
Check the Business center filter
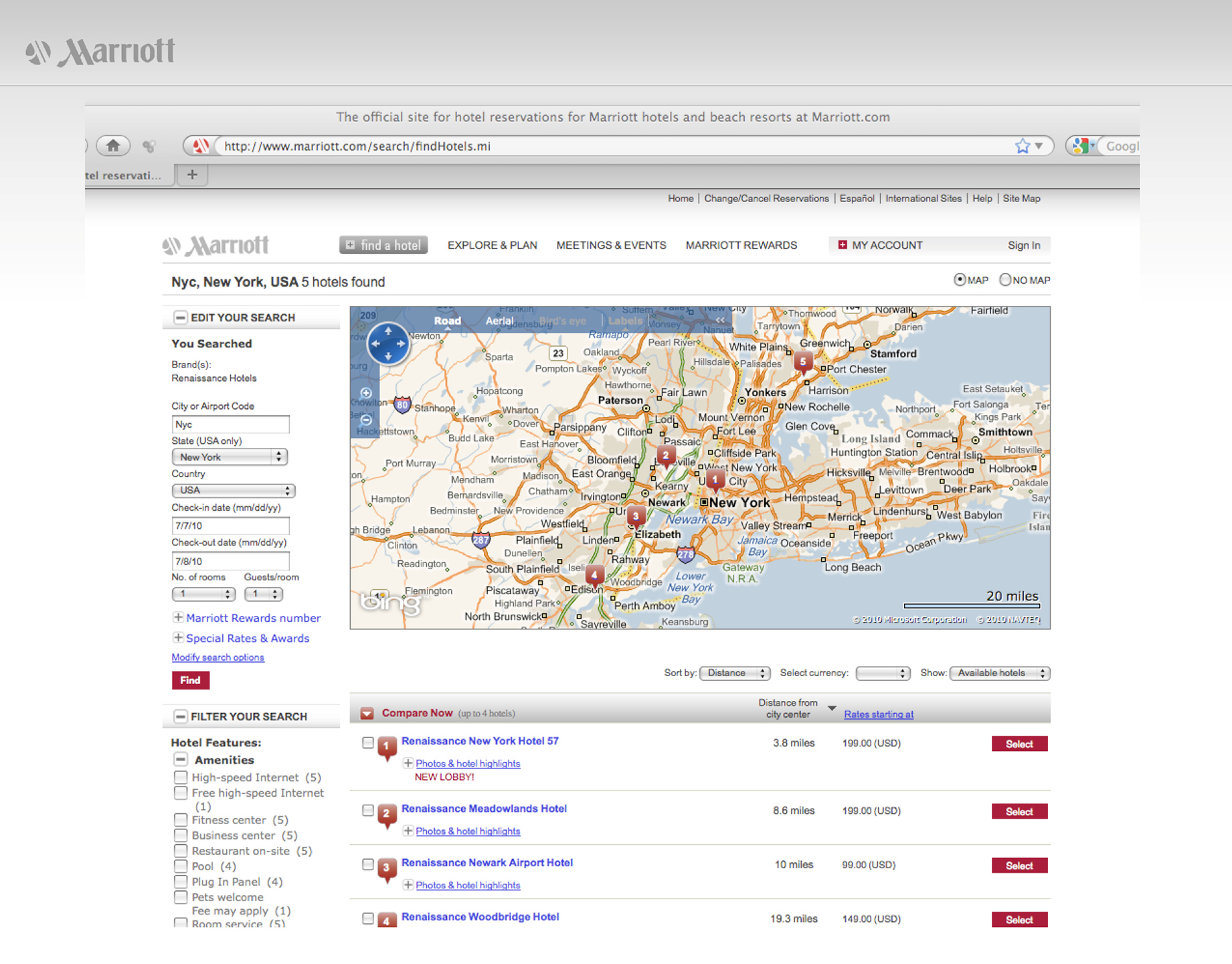[181, 835]
